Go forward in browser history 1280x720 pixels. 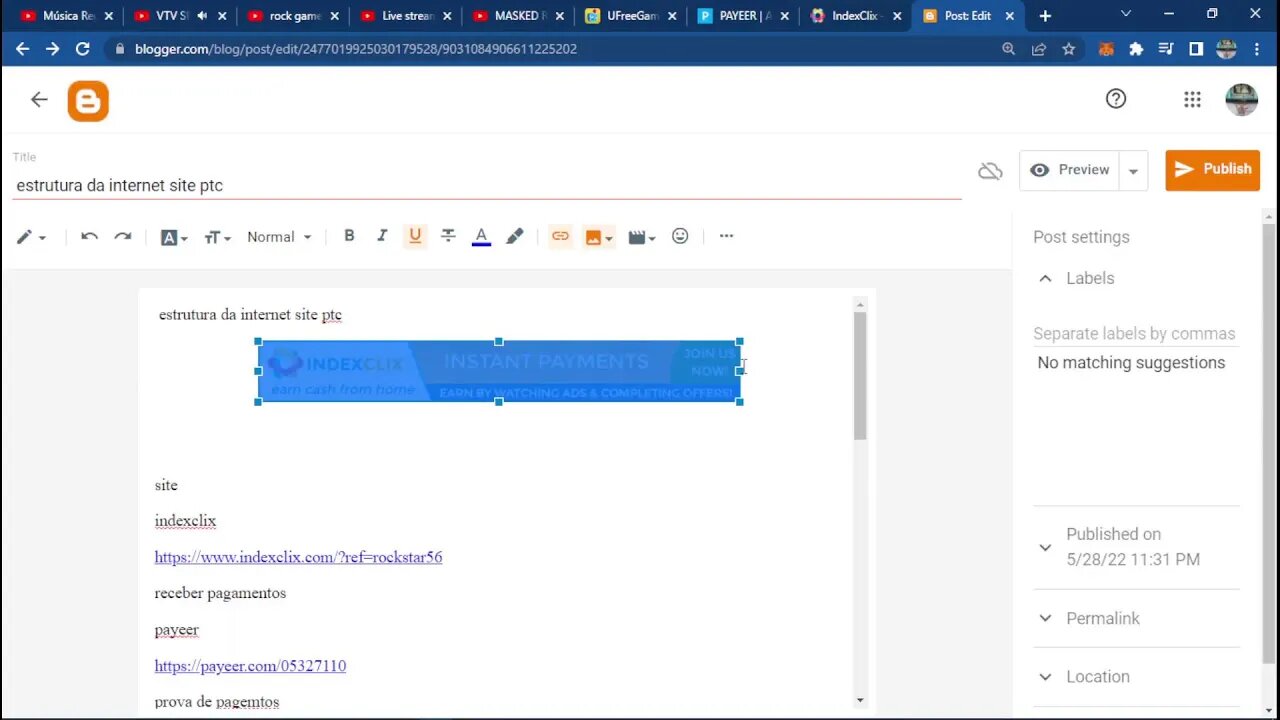52,49
